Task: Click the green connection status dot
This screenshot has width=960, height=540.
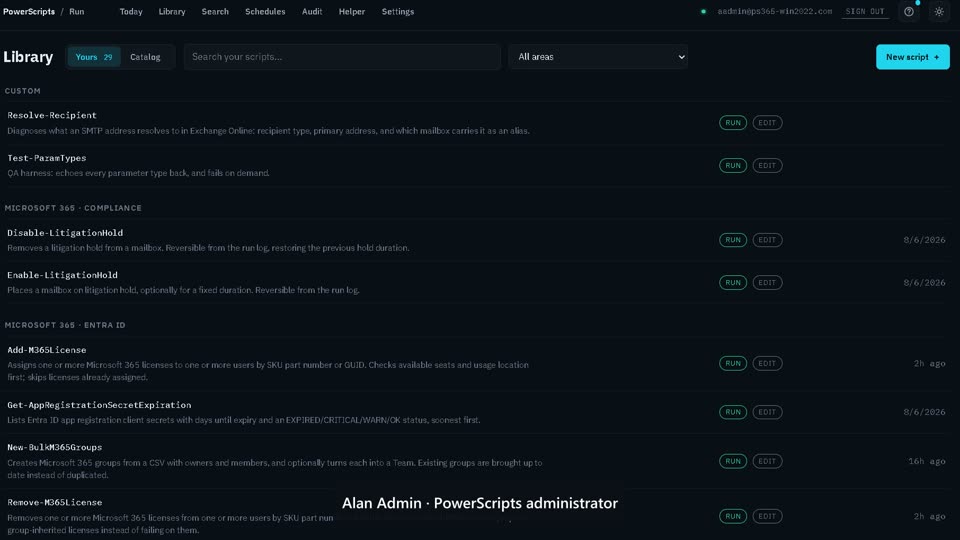Action: (703, 12)
